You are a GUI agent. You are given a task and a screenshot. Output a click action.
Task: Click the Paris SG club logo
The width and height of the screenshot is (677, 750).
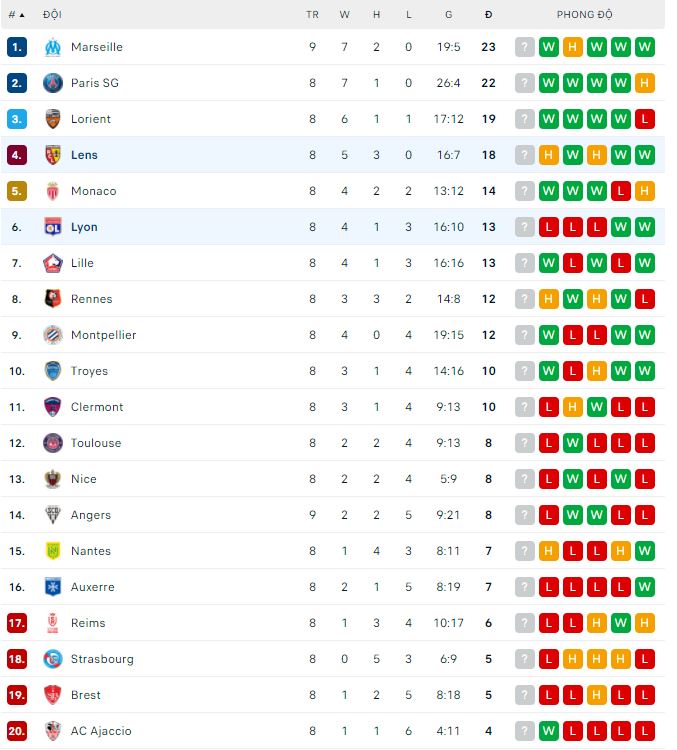pyautogui.click(x=53, y=83)
